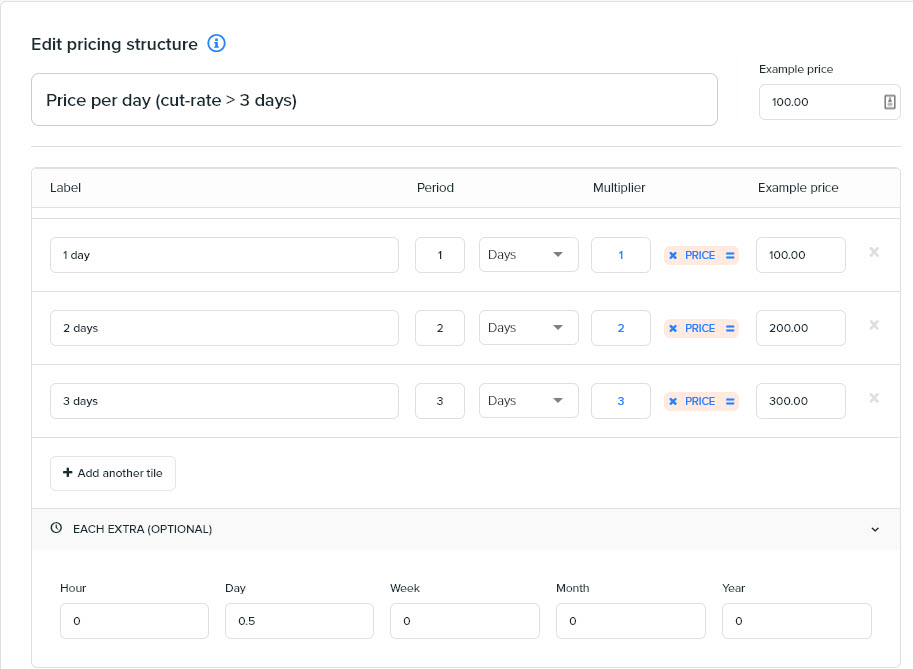Click the 200.00 example price field
913x669 pixels.
[x=801, y=328]
